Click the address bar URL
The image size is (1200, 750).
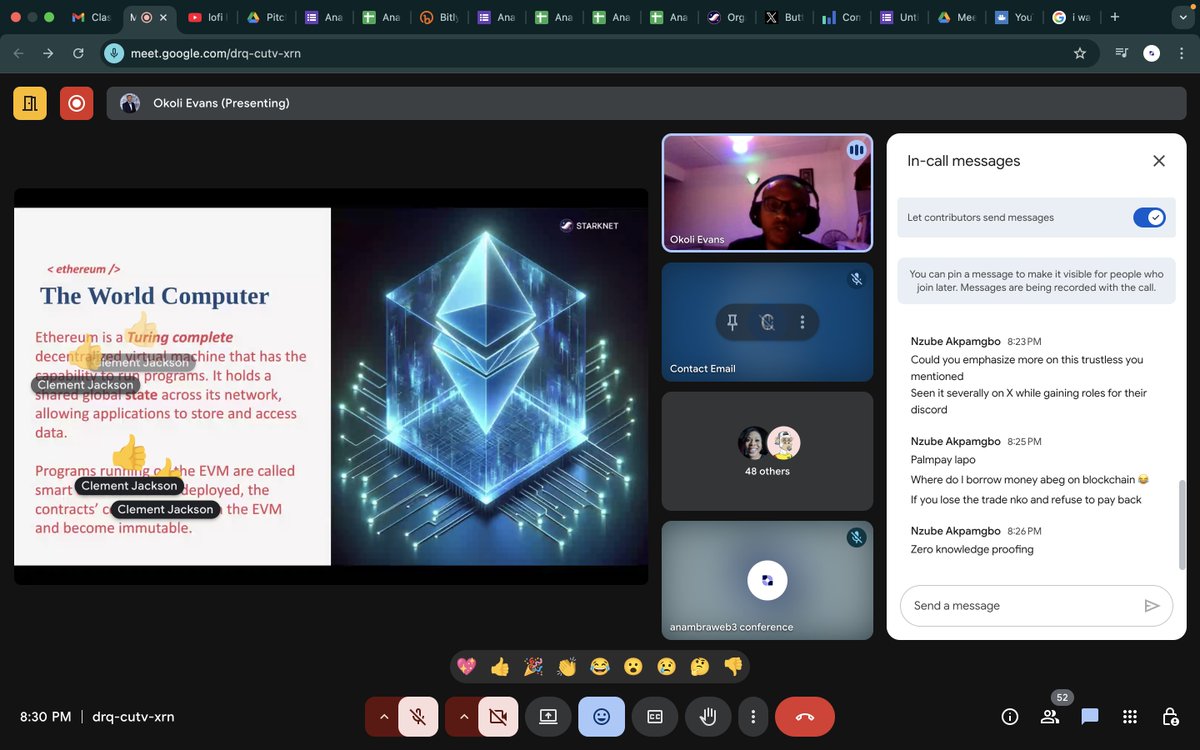tap(215, 53)
